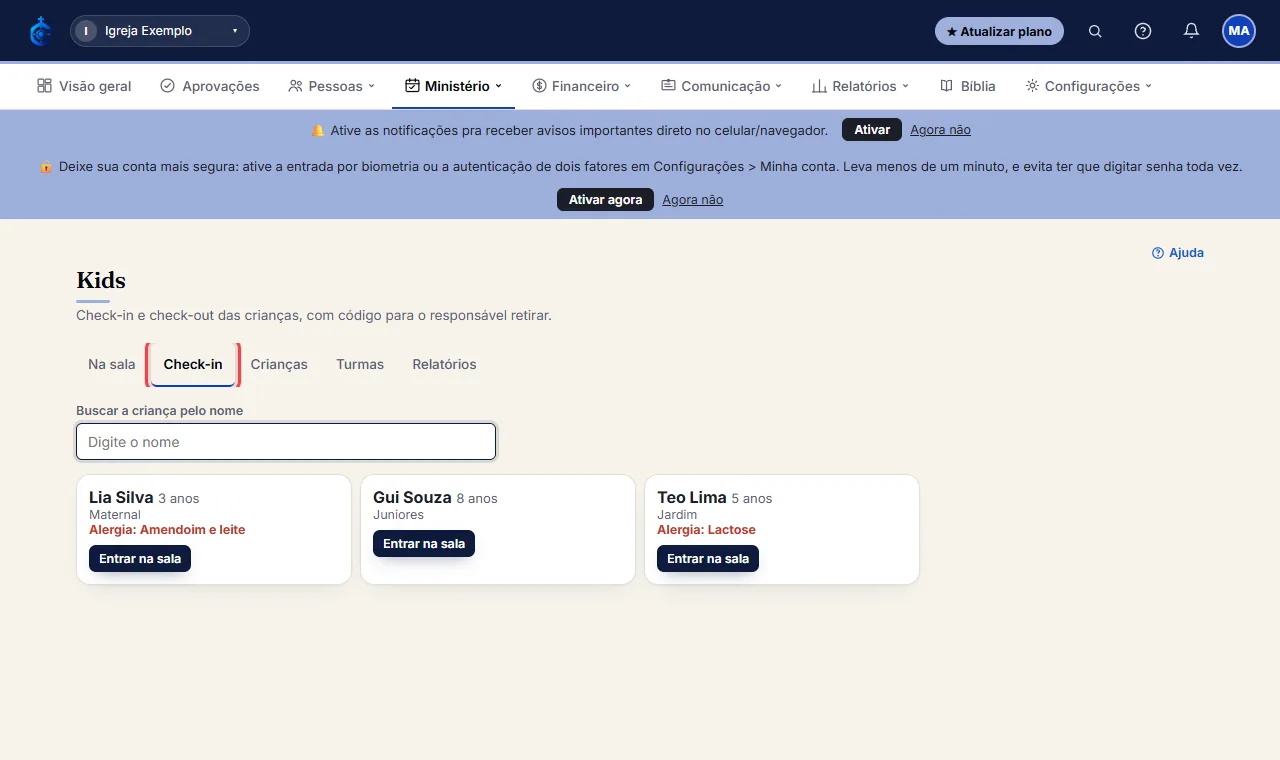Click the Maternal class label
The image size is (1280, 760).
tap(115, 515)
